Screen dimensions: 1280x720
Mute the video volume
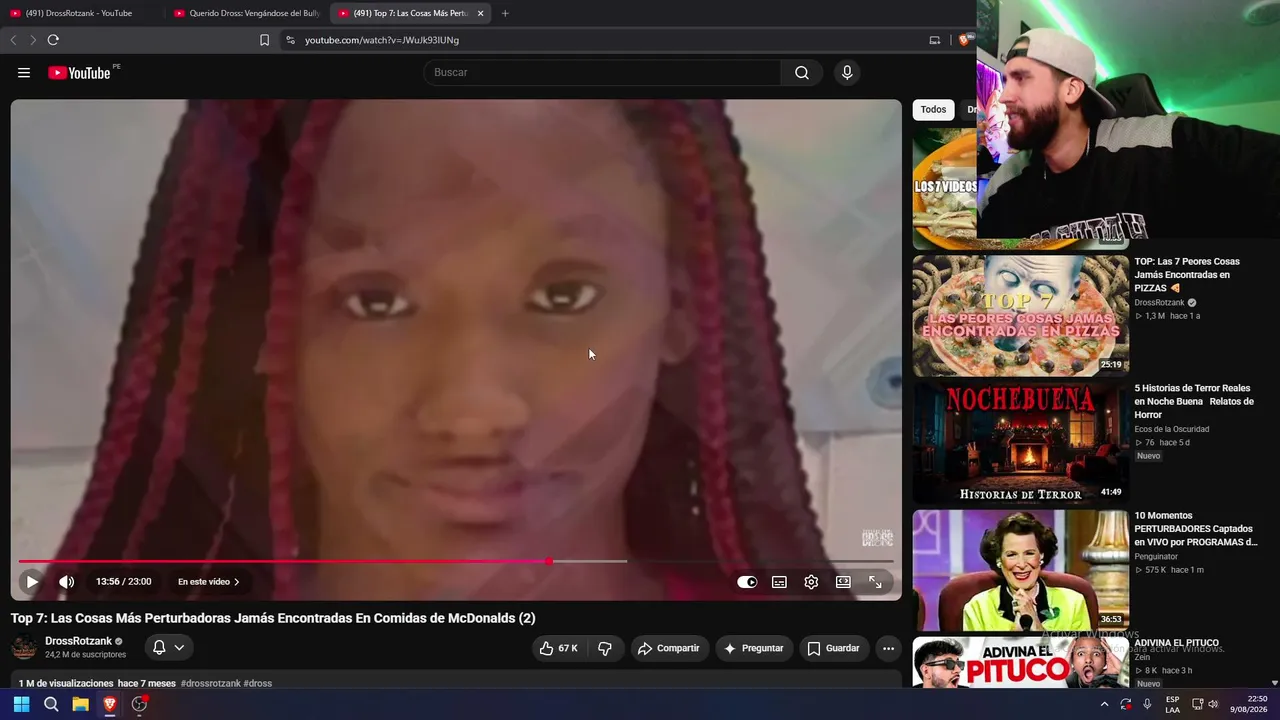(66, 582)
